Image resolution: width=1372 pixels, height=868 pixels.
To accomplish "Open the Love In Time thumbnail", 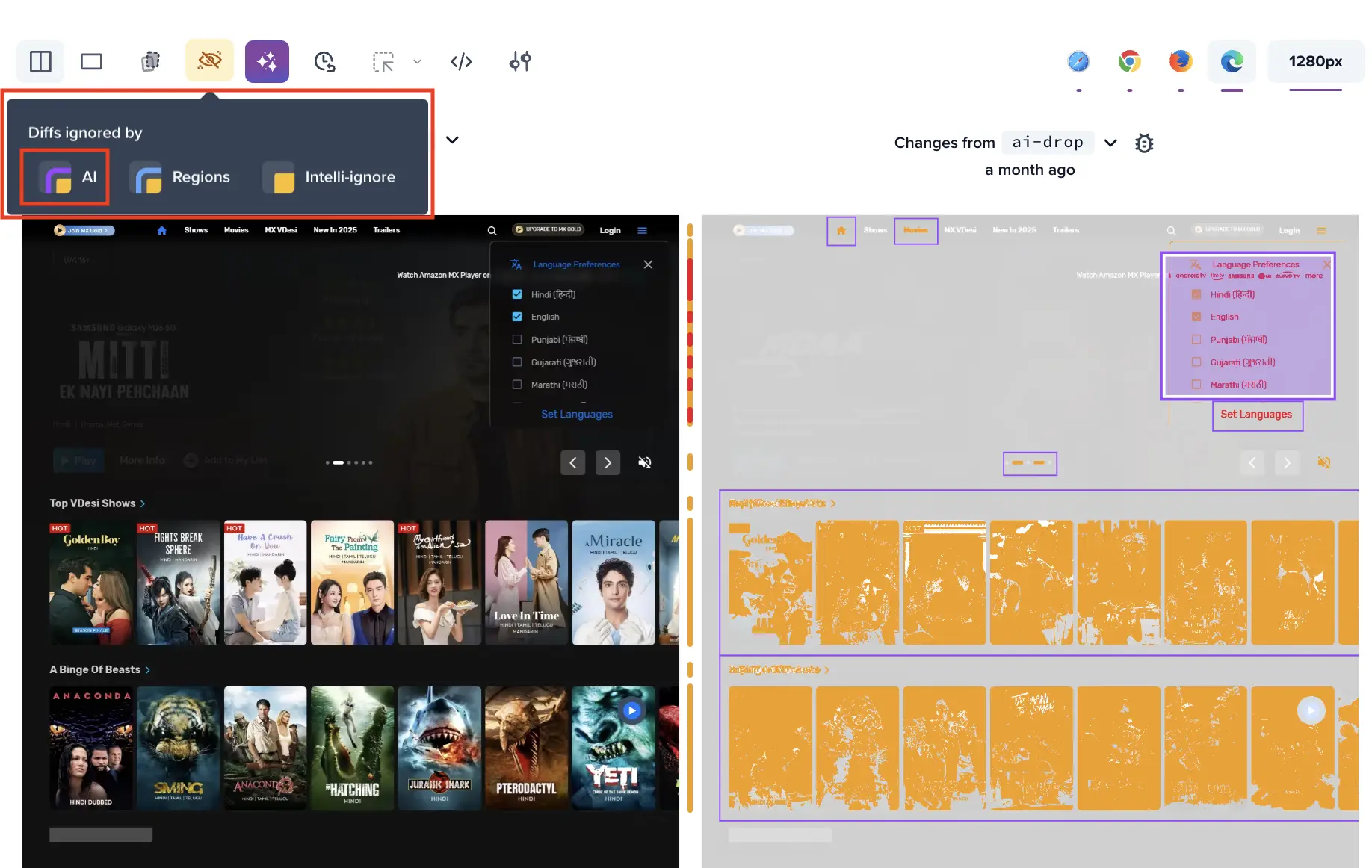I will [x=526, y=583].
